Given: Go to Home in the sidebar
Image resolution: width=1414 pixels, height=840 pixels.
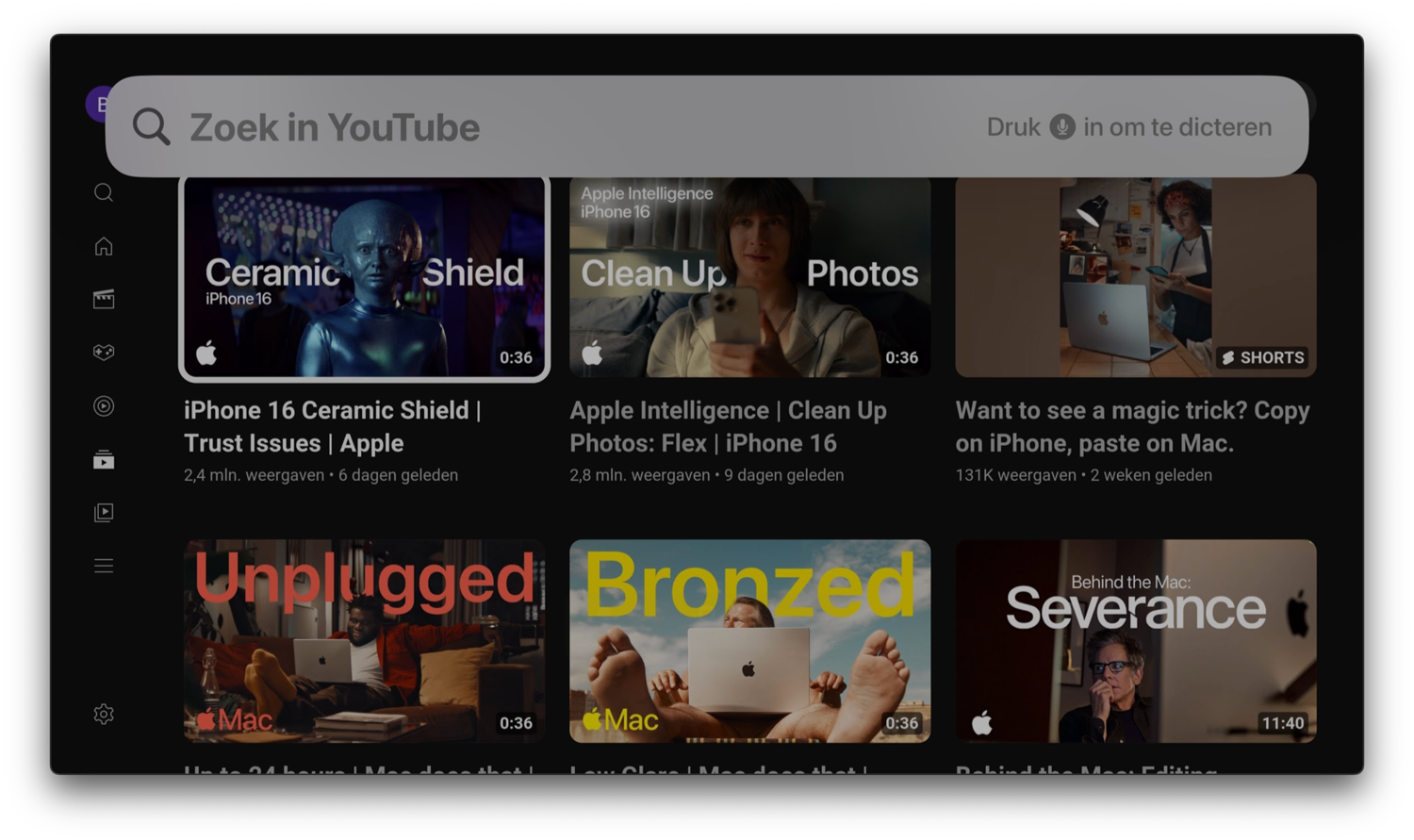Looking at the screenshot, I should [x=104, y=246].
